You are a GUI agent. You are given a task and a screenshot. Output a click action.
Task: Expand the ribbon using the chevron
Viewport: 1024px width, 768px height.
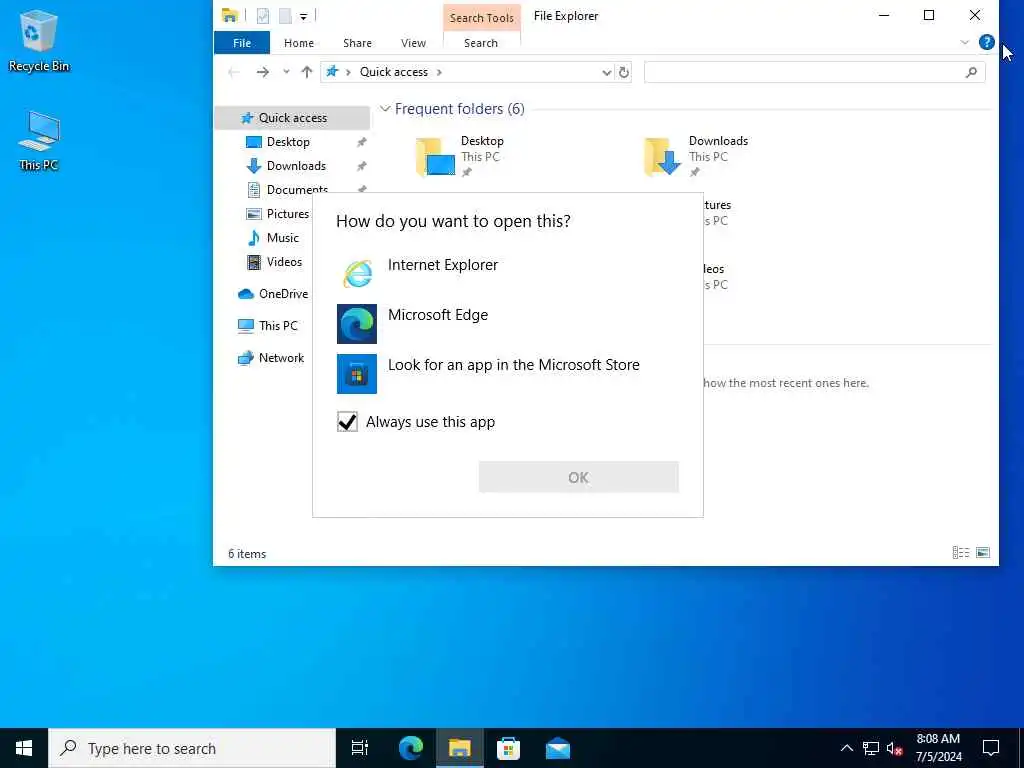coord(965,42)
